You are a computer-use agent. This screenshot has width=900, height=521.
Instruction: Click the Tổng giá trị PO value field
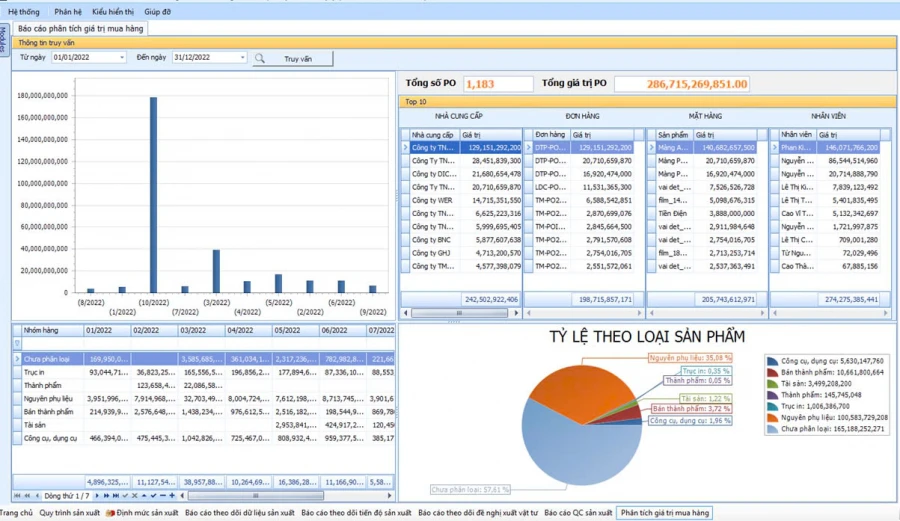tap(682, 84)
